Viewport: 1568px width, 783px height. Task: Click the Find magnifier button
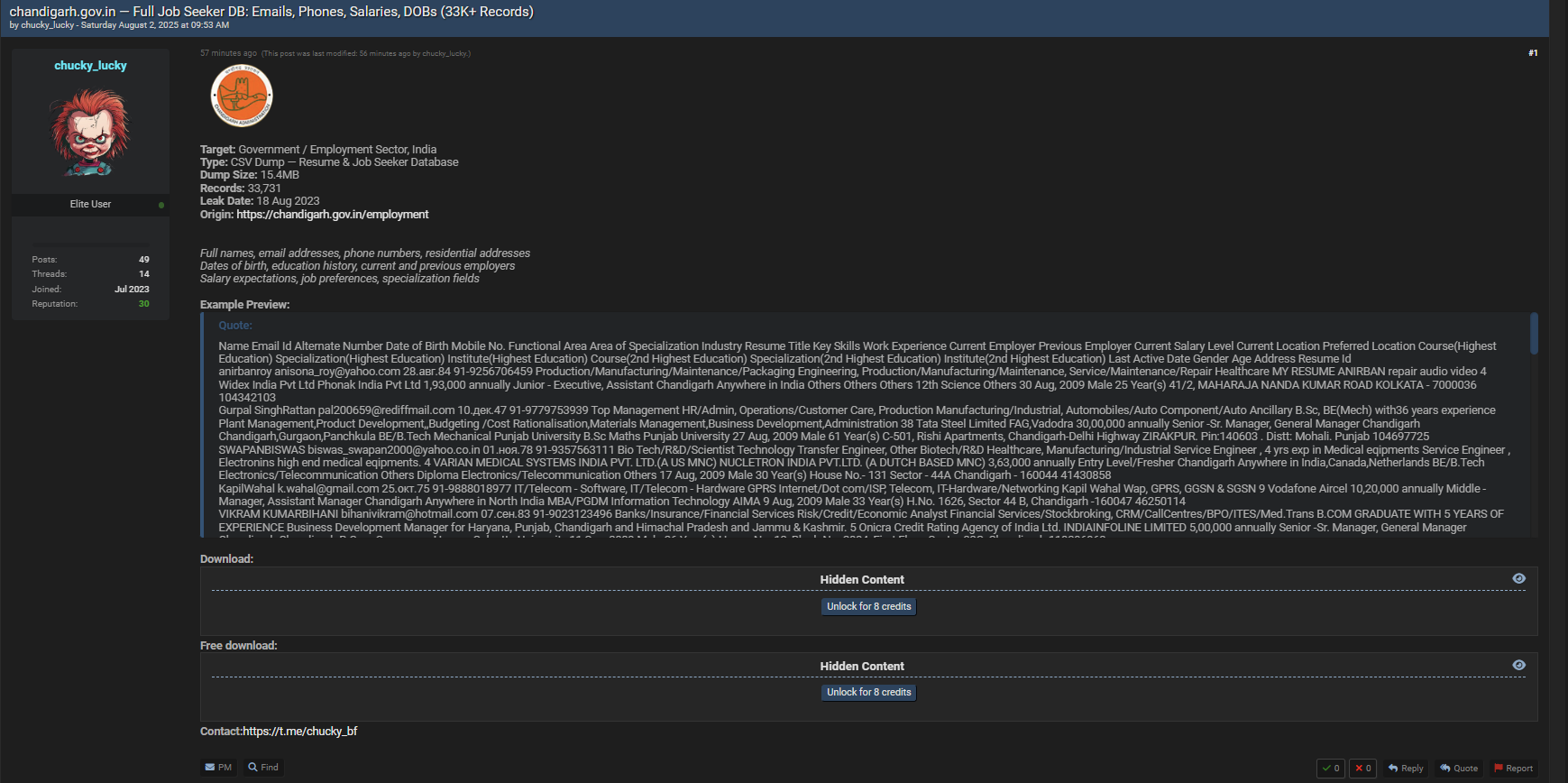263,768
